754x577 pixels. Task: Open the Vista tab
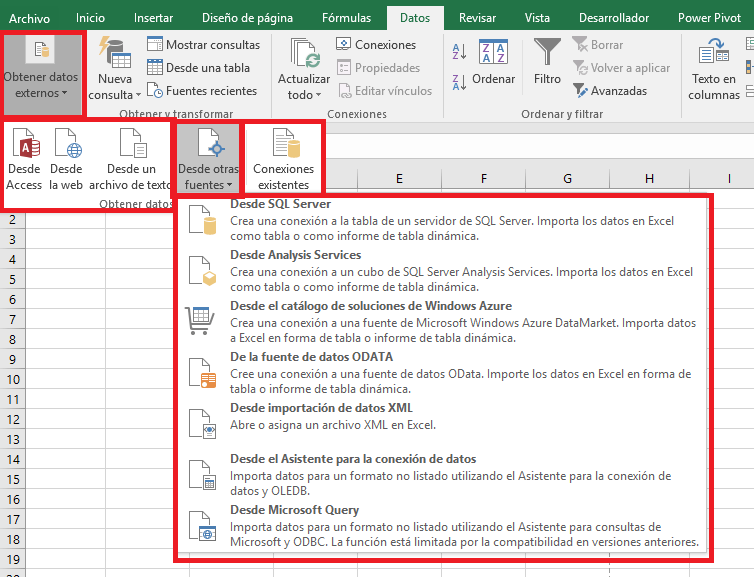point(537,18)
